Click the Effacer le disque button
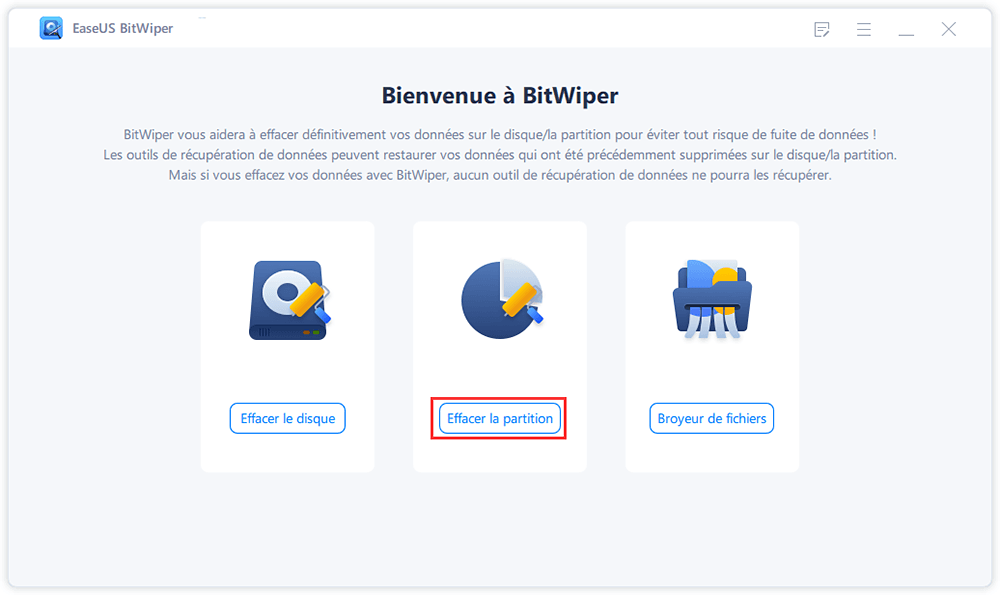This screenshot has height=595, width=1000. [x=287, y=418]
